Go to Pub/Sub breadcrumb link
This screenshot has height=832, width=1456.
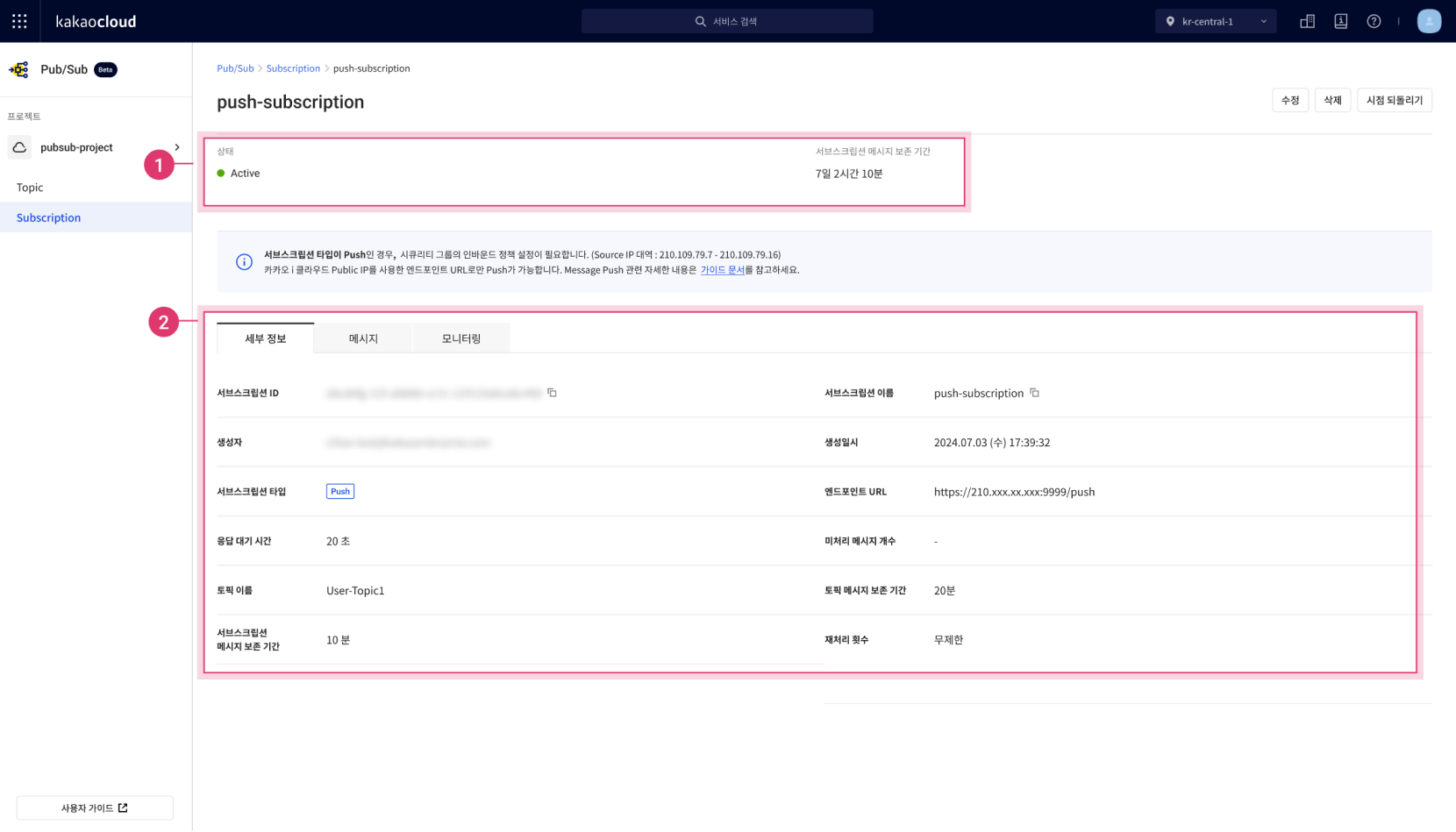(235, 68)
